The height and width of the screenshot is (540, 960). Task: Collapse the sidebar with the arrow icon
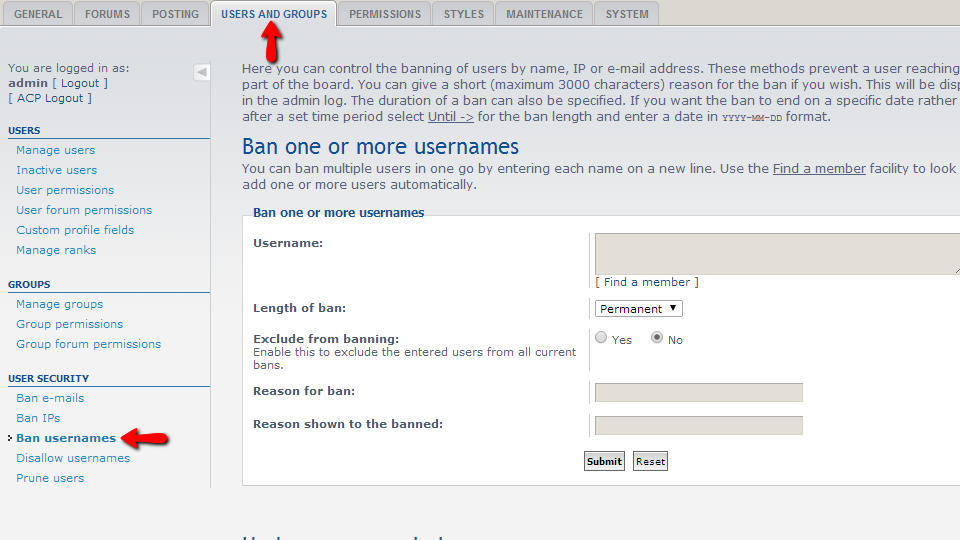[x=202, y=72]
